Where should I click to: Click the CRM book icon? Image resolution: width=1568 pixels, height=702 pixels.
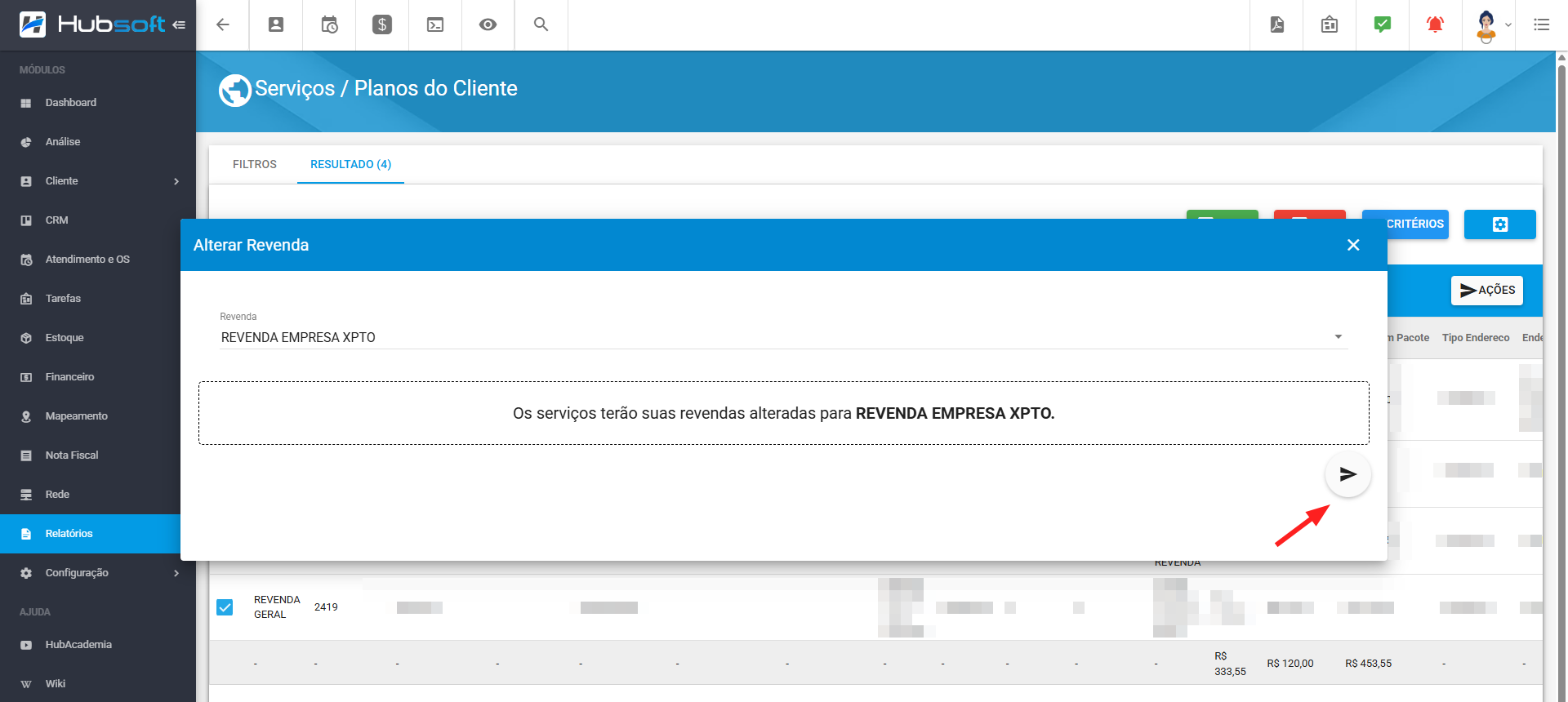26,220
